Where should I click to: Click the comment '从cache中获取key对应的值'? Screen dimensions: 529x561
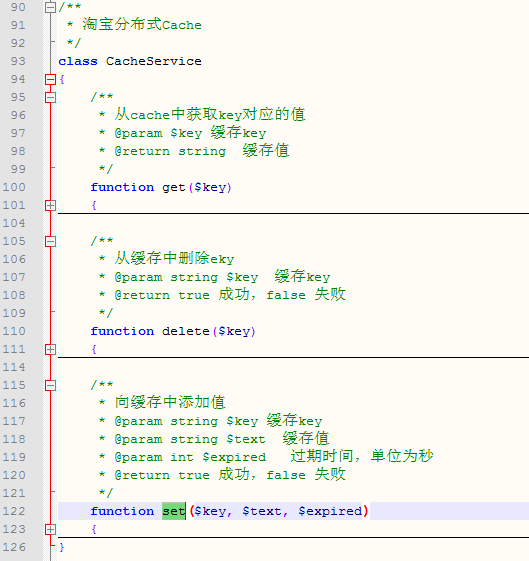click(x=210, y=114)
